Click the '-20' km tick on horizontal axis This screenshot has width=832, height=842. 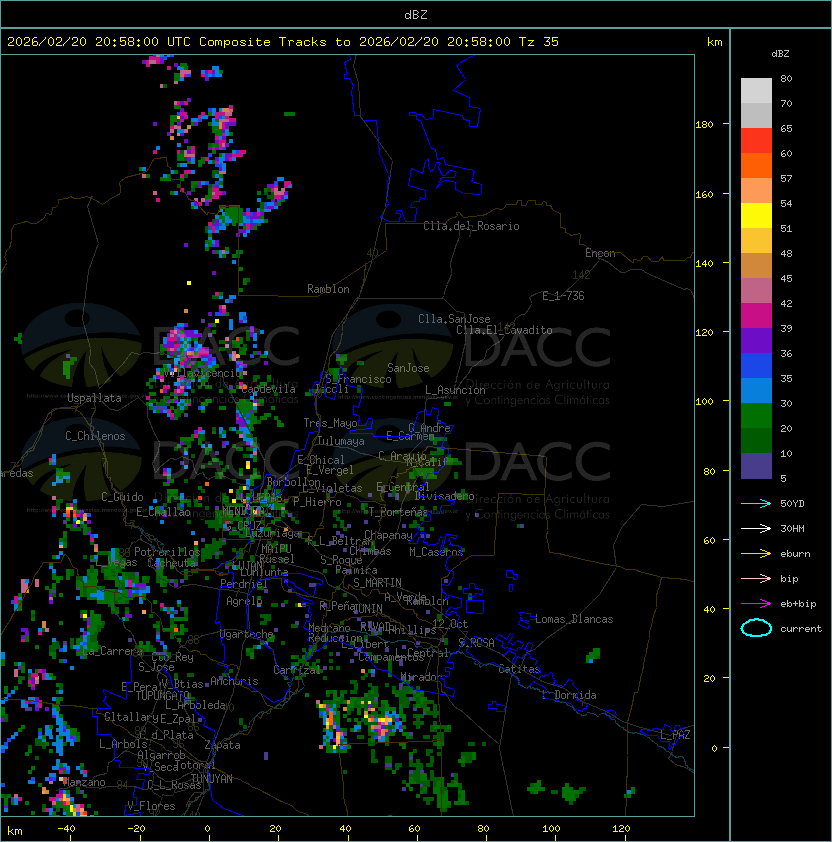(x=136, y=829)
